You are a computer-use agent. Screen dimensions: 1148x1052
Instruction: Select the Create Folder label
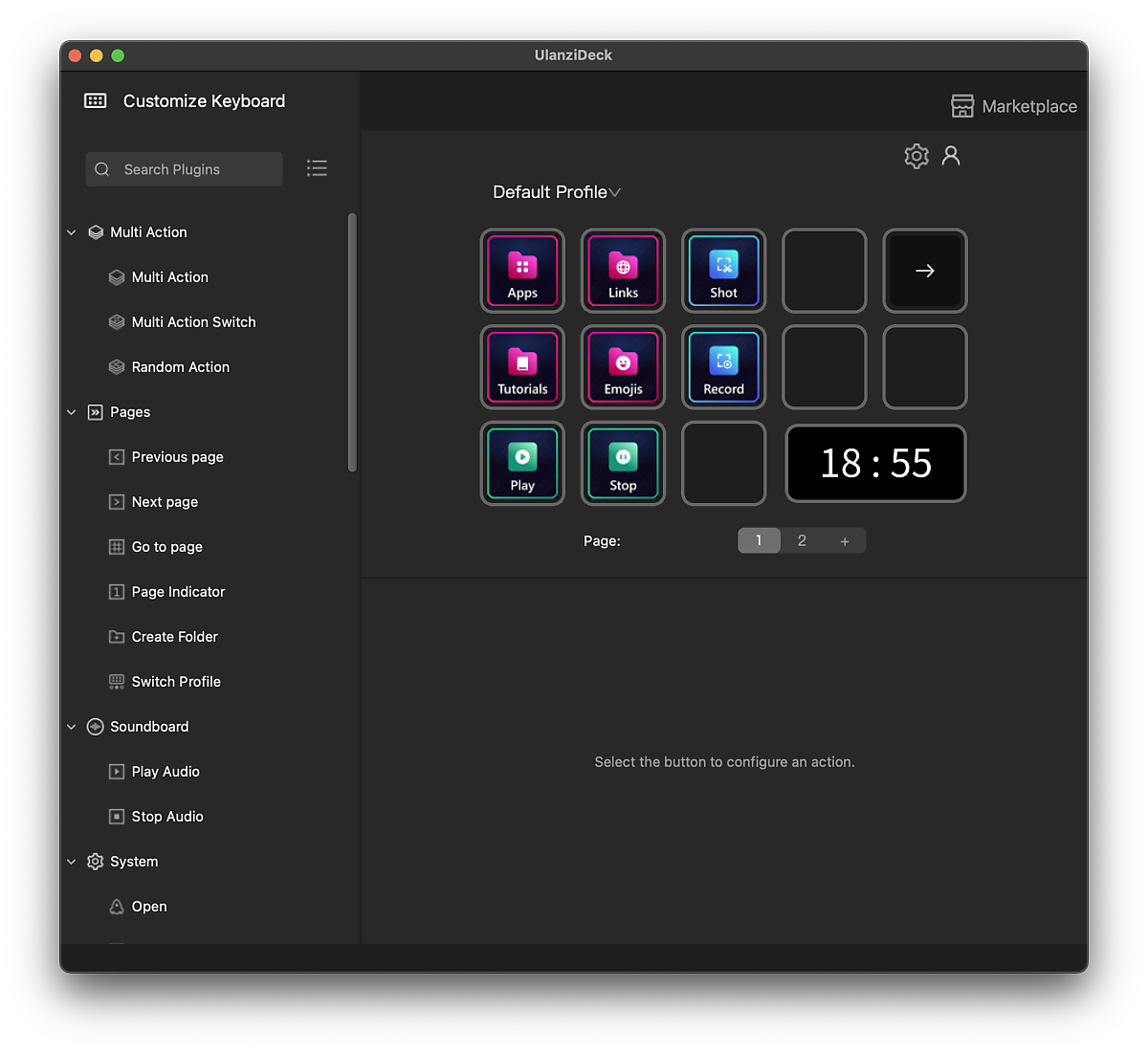pos(174,637)
